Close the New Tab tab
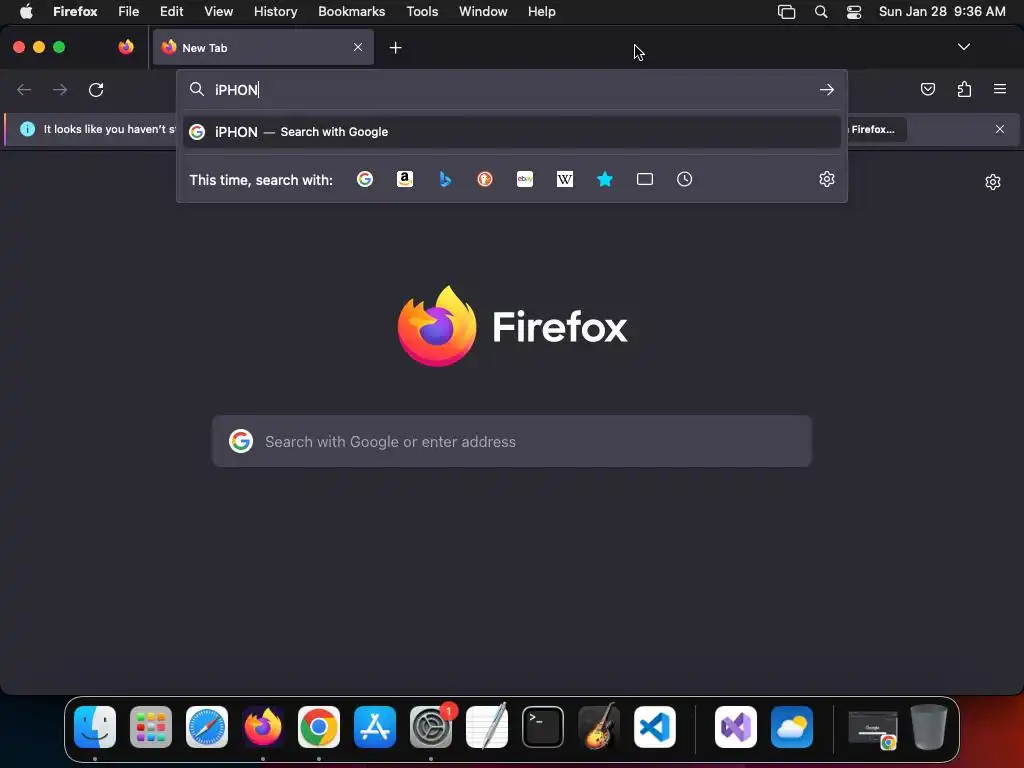 pos(358,47)
